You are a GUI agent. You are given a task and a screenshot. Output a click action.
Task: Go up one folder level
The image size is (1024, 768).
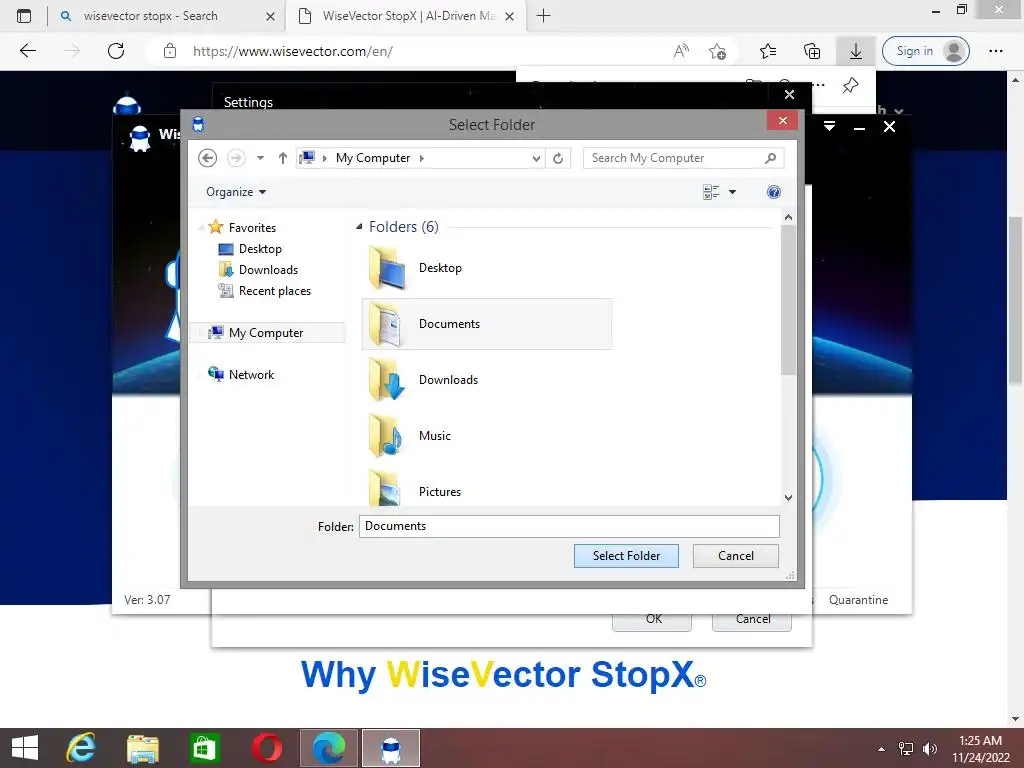tap(282, 158)
